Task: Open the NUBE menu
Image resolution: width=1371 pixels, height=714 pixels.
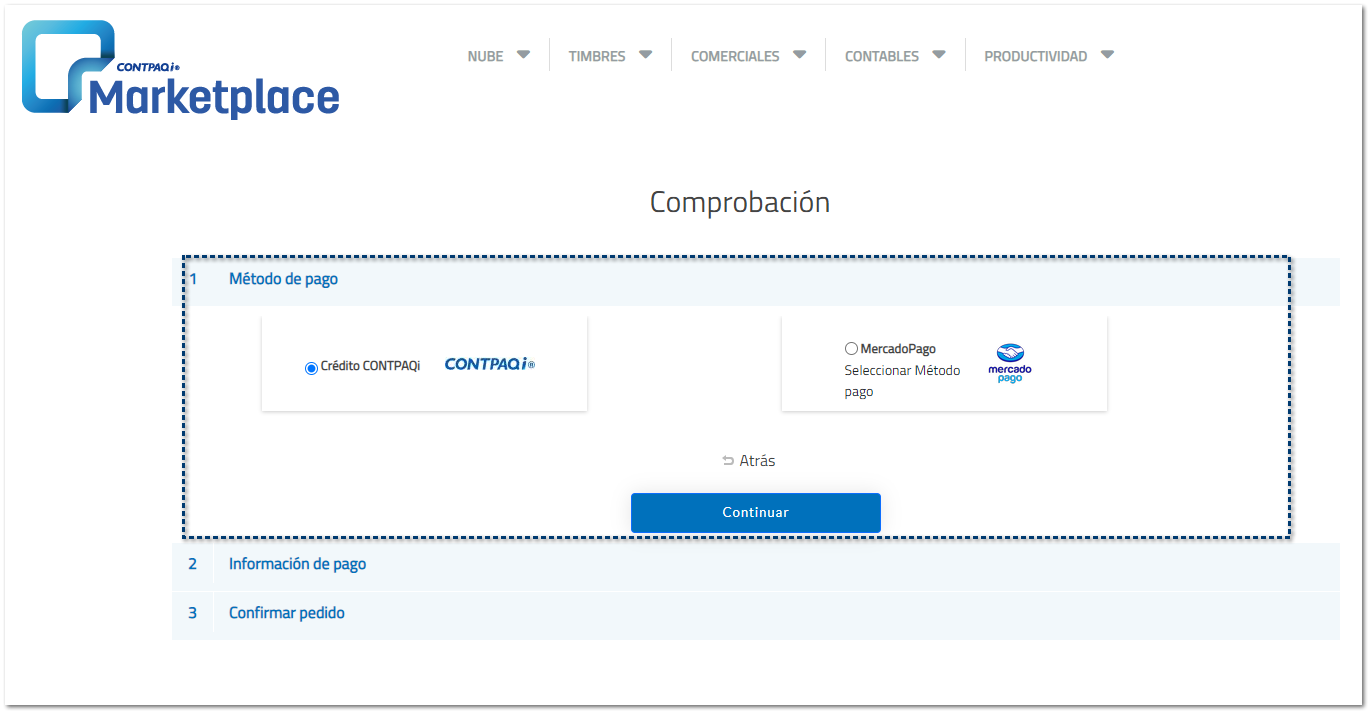Action: pos(486,57)
